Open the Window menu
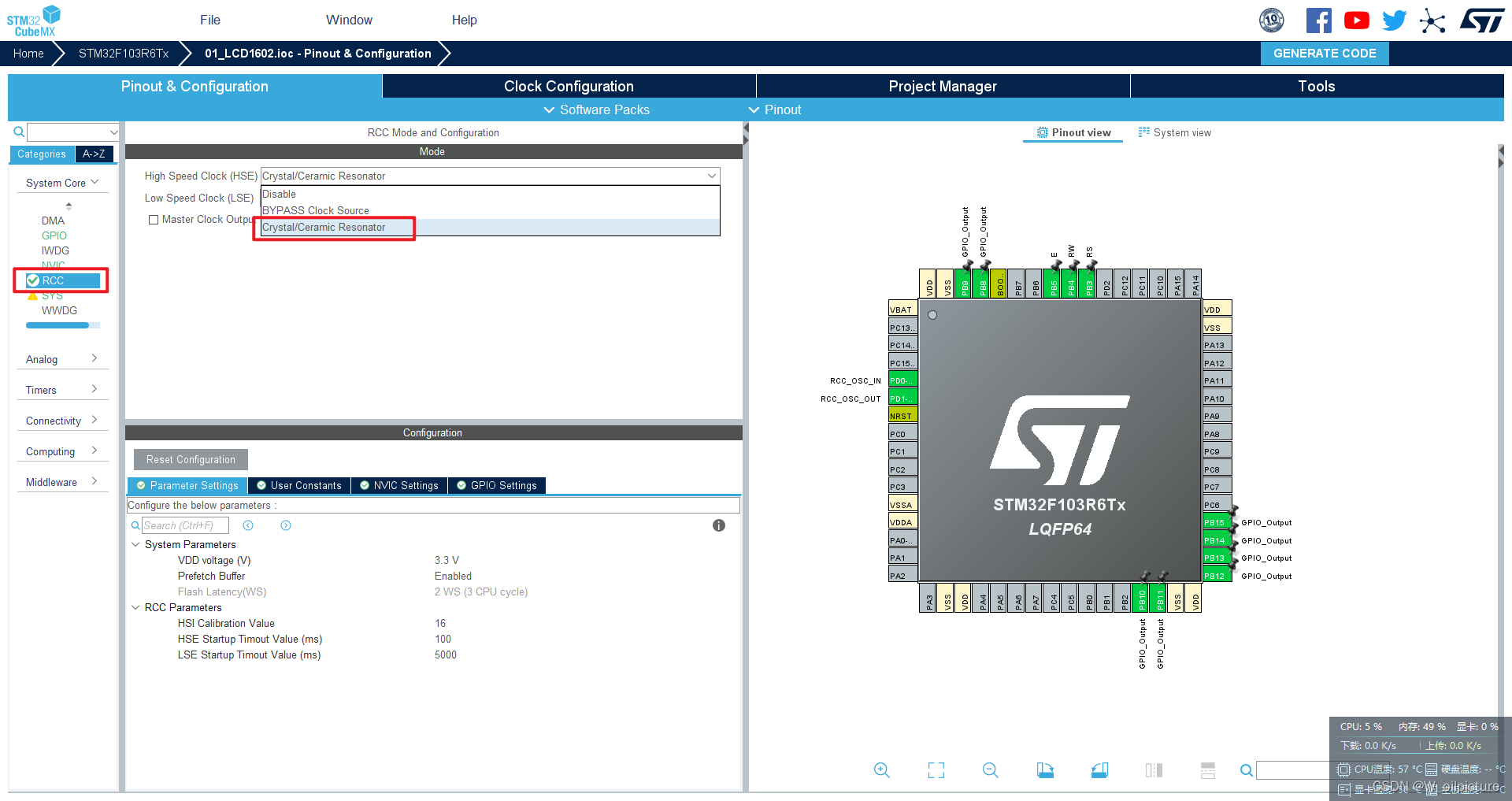This screenshot has height=801, width=1512. coord(350,20)
